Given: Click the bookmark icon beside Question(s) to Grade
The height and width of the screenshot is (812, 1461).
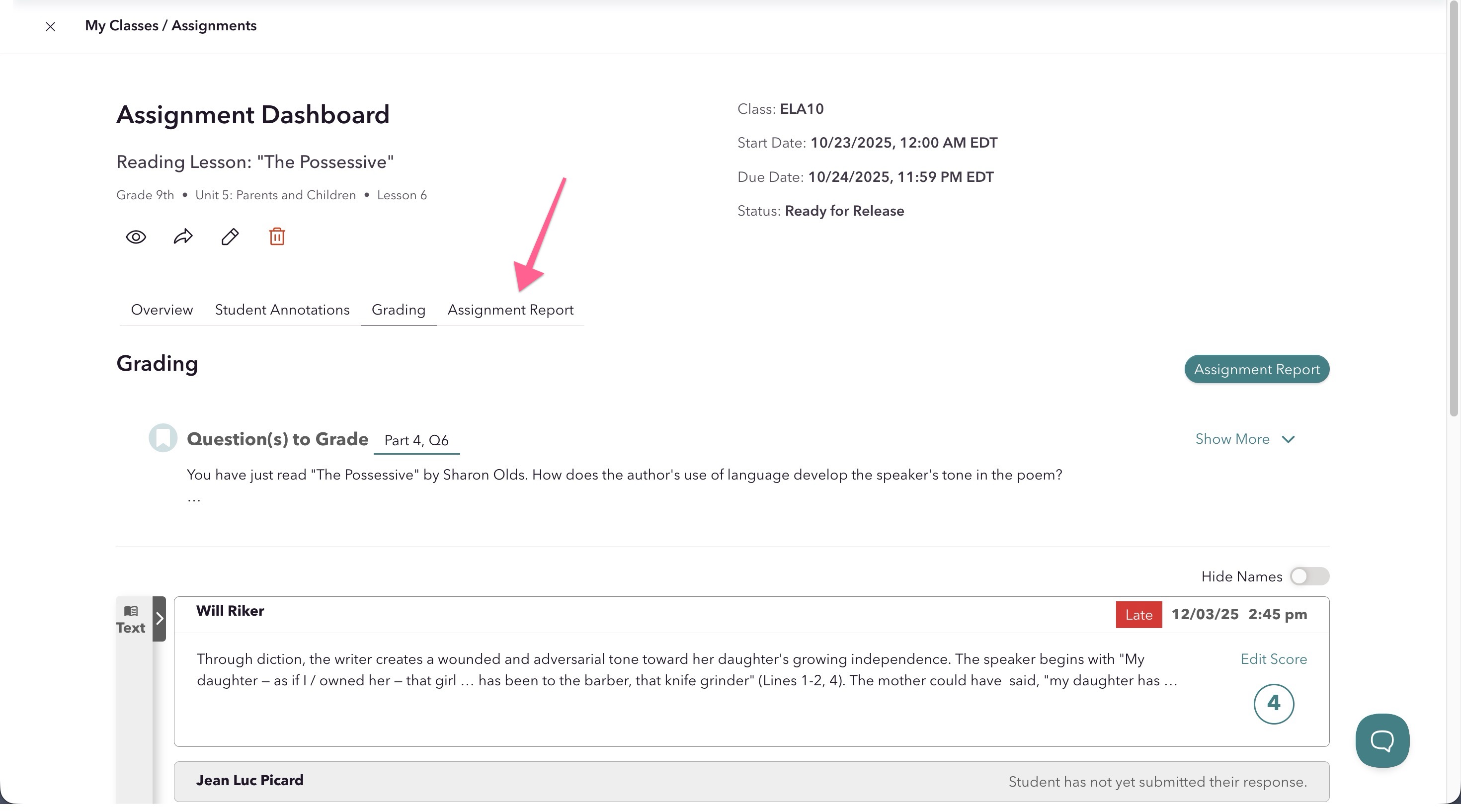Looking at the screenshot, I should [x=163, y=438].
